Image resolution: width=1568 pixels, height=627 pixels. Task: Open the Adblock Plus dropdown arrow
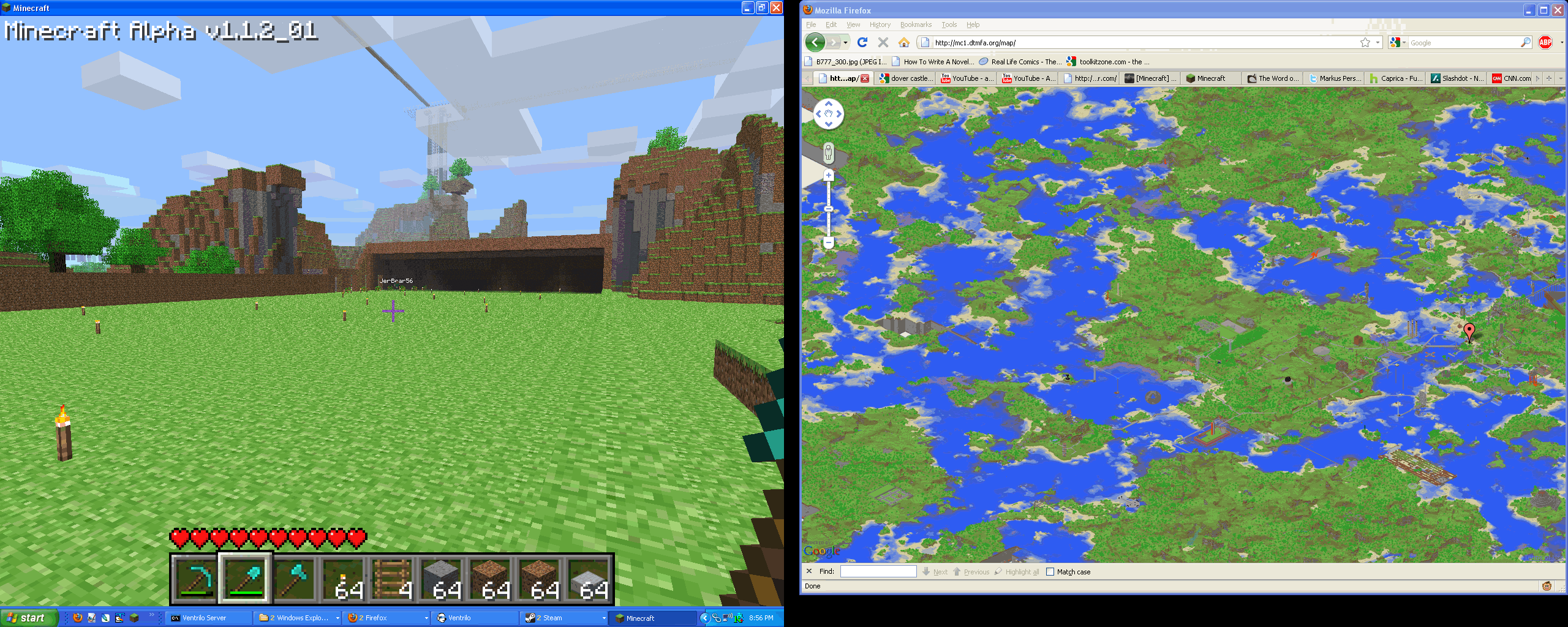1561,42
